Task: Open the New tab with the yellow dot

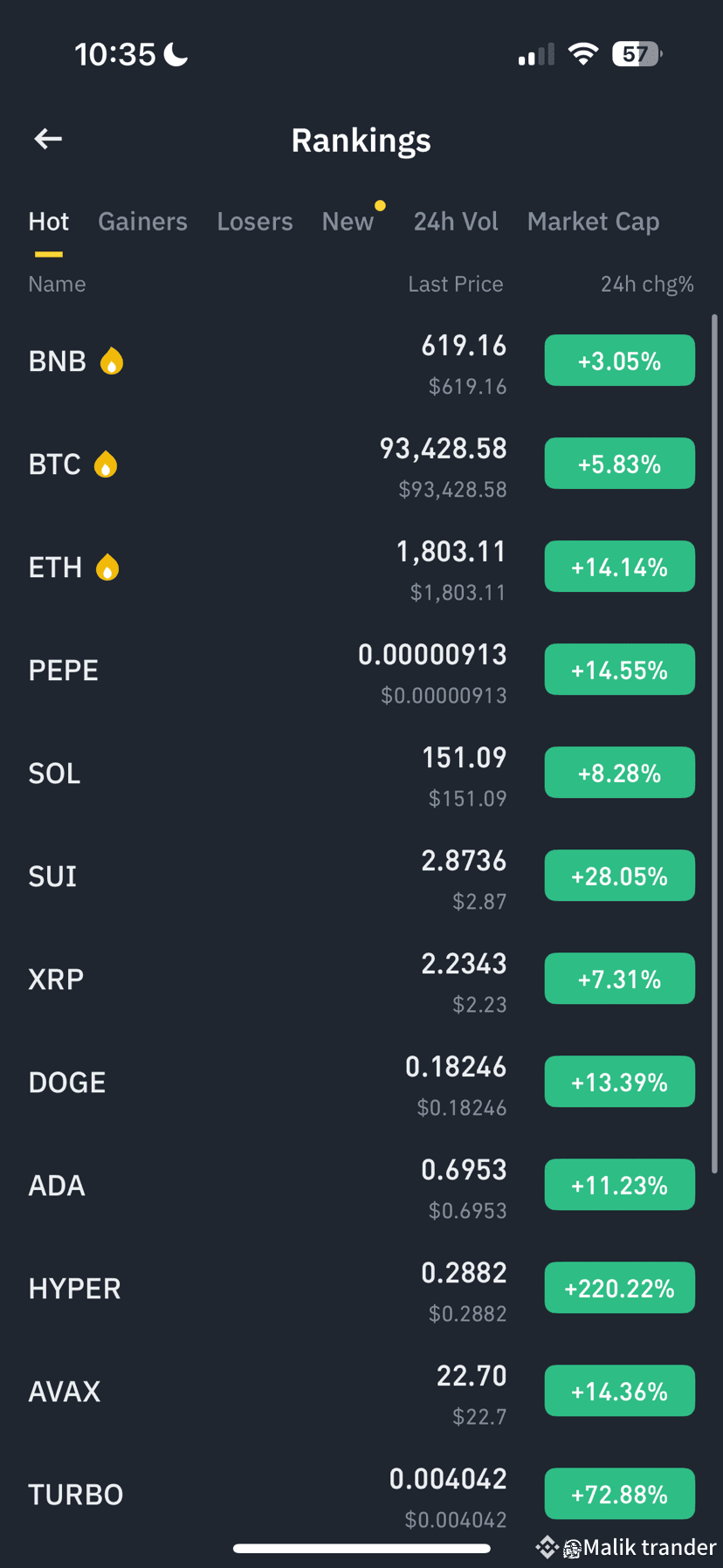Action: (x=348, y=222)
